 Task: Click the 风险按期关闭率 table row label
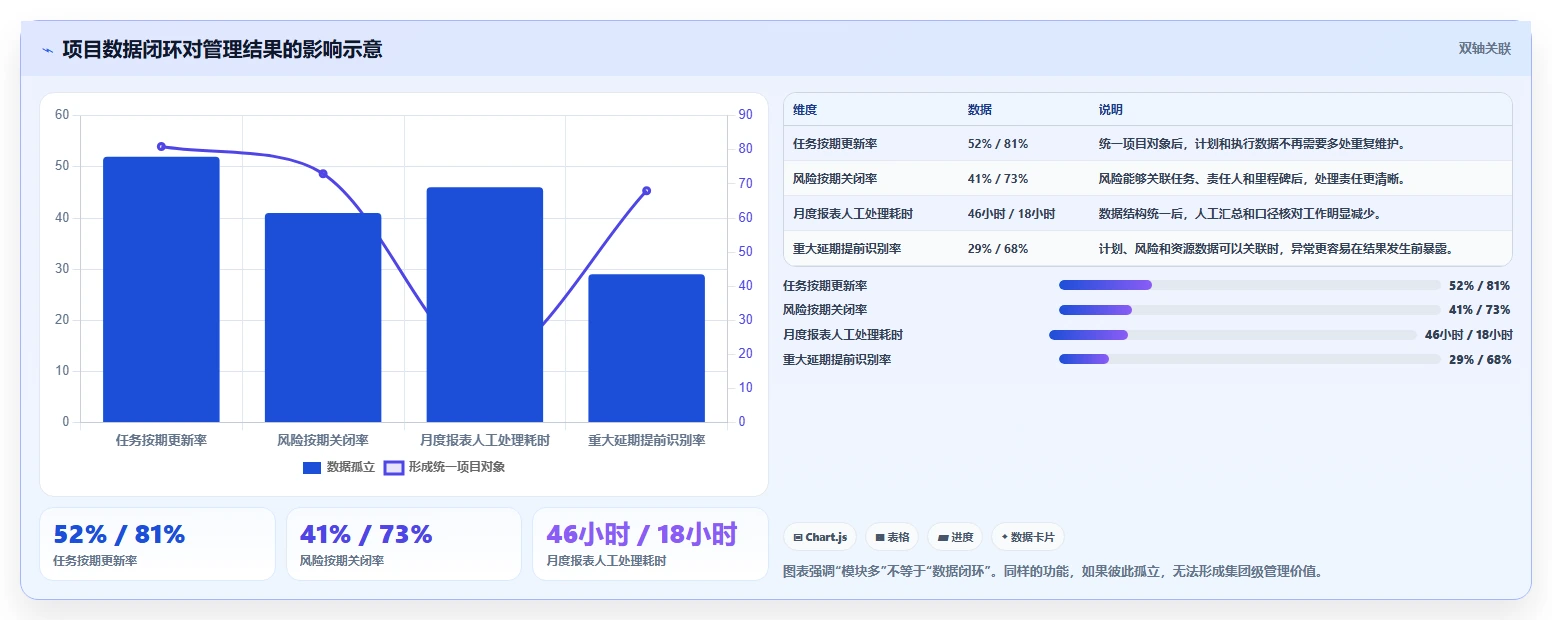(x=835, y=179)
